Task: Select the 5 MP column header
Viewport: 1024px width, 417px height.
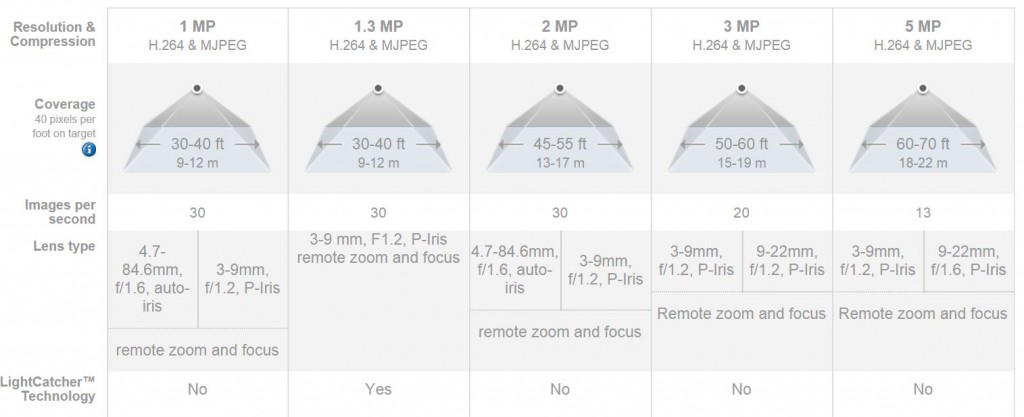Action: (x=923, y=36)
